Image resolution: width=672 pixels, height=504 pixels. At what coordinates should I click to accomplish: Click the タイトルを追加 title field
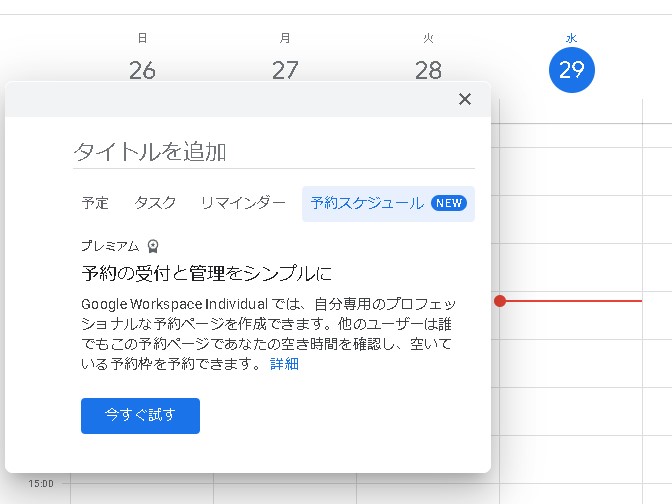(273, 152)
